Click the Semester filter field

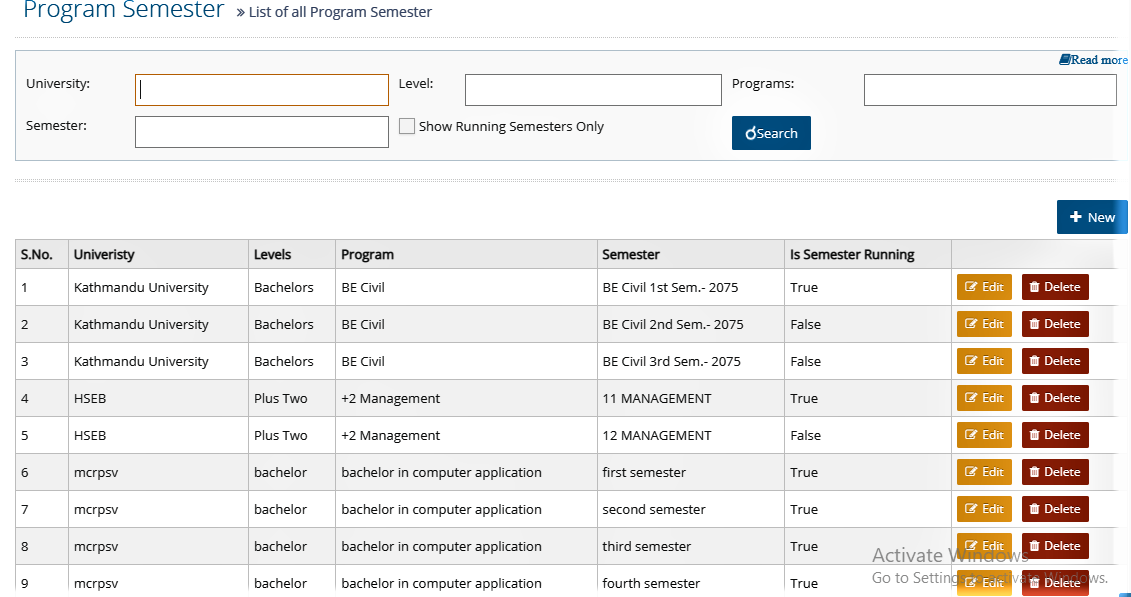click(x=262, y=132)
